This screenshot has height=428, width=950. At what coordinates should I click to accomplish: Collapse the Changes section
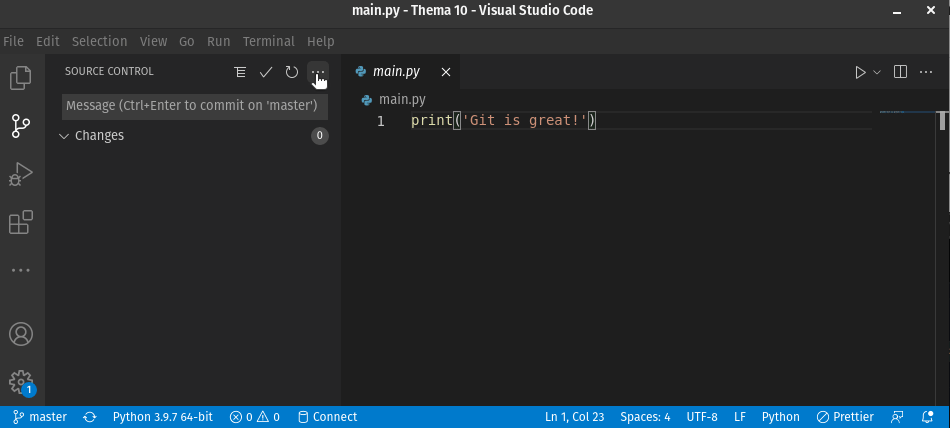click(x=65, y=136)
